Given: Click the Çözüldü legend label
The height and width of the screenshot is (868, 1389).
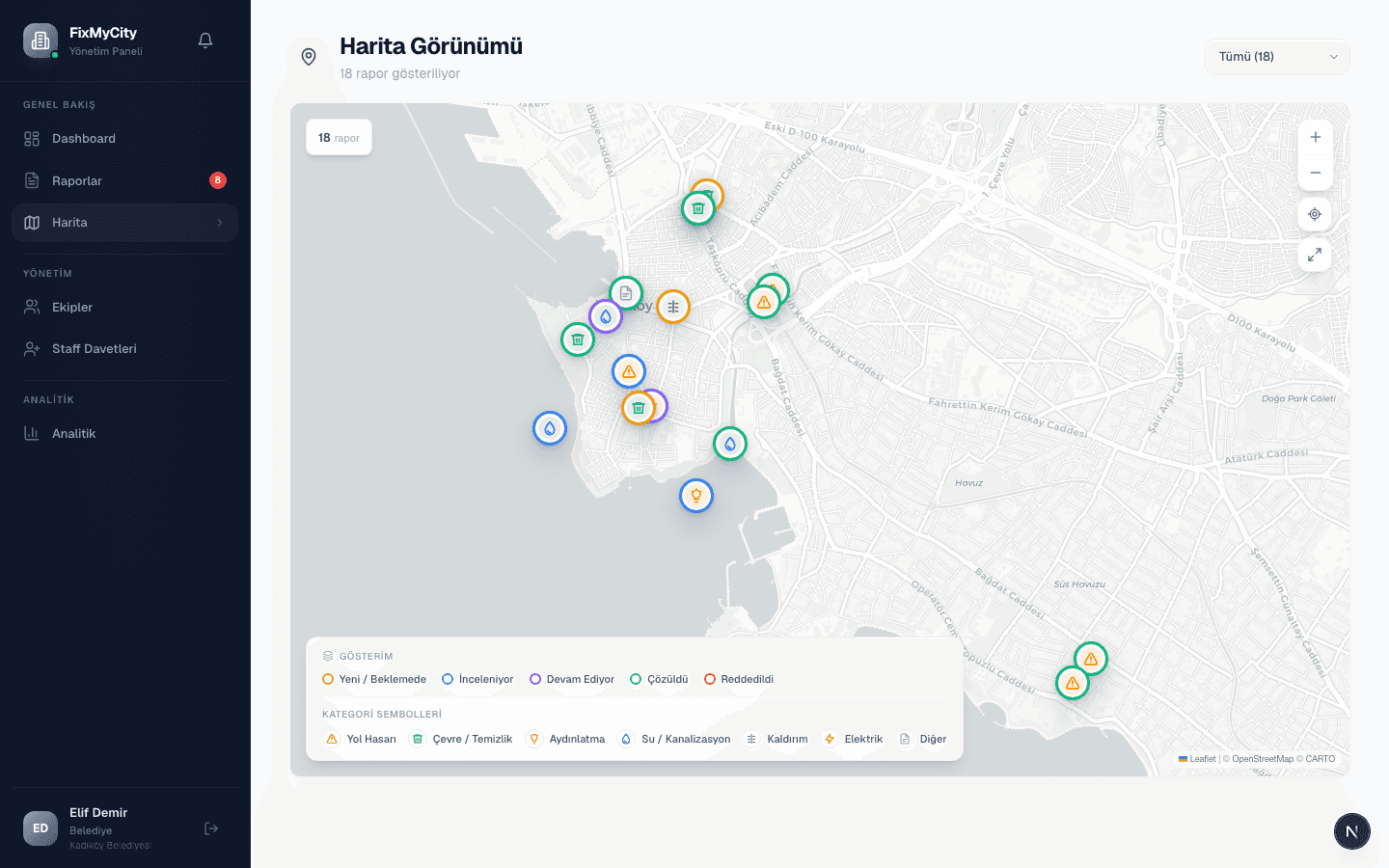Looking at the screenshot, I should (667, 679).
